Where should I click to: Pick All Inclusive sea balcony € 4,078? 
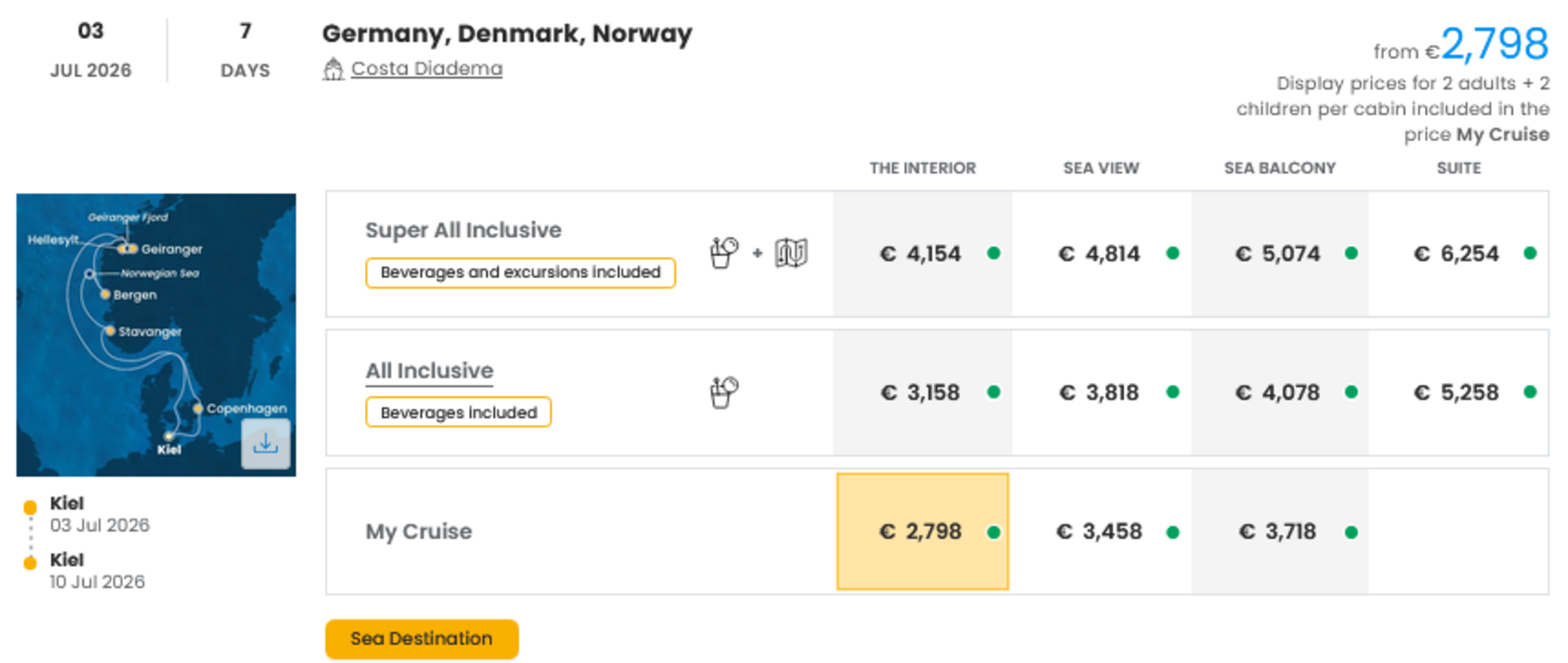tap(1278, 392)
